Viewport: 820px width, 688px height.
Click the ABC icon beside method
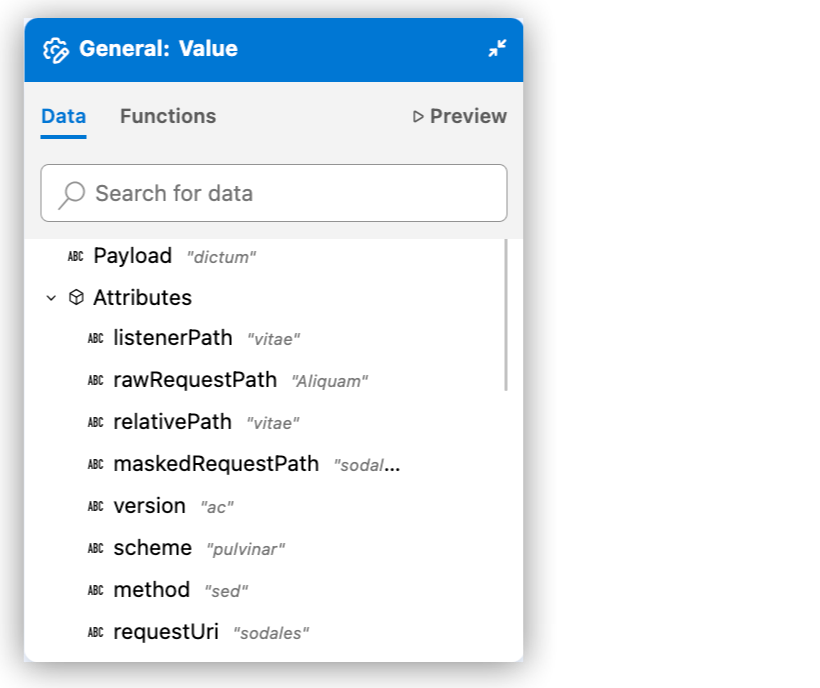[95, 590]
